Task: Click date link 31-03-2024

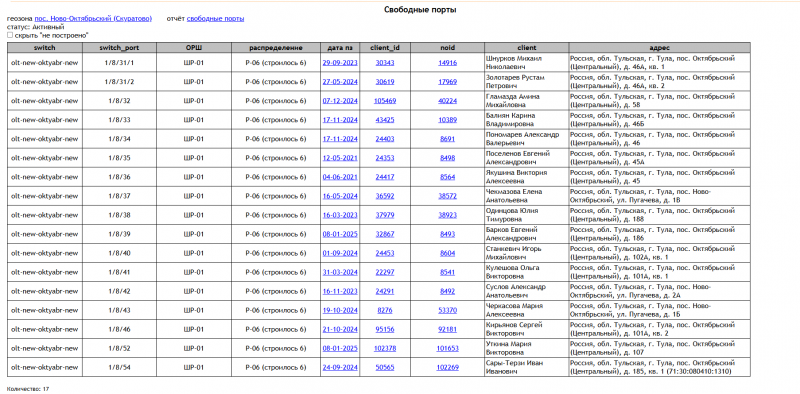Action: pos(340,272)
